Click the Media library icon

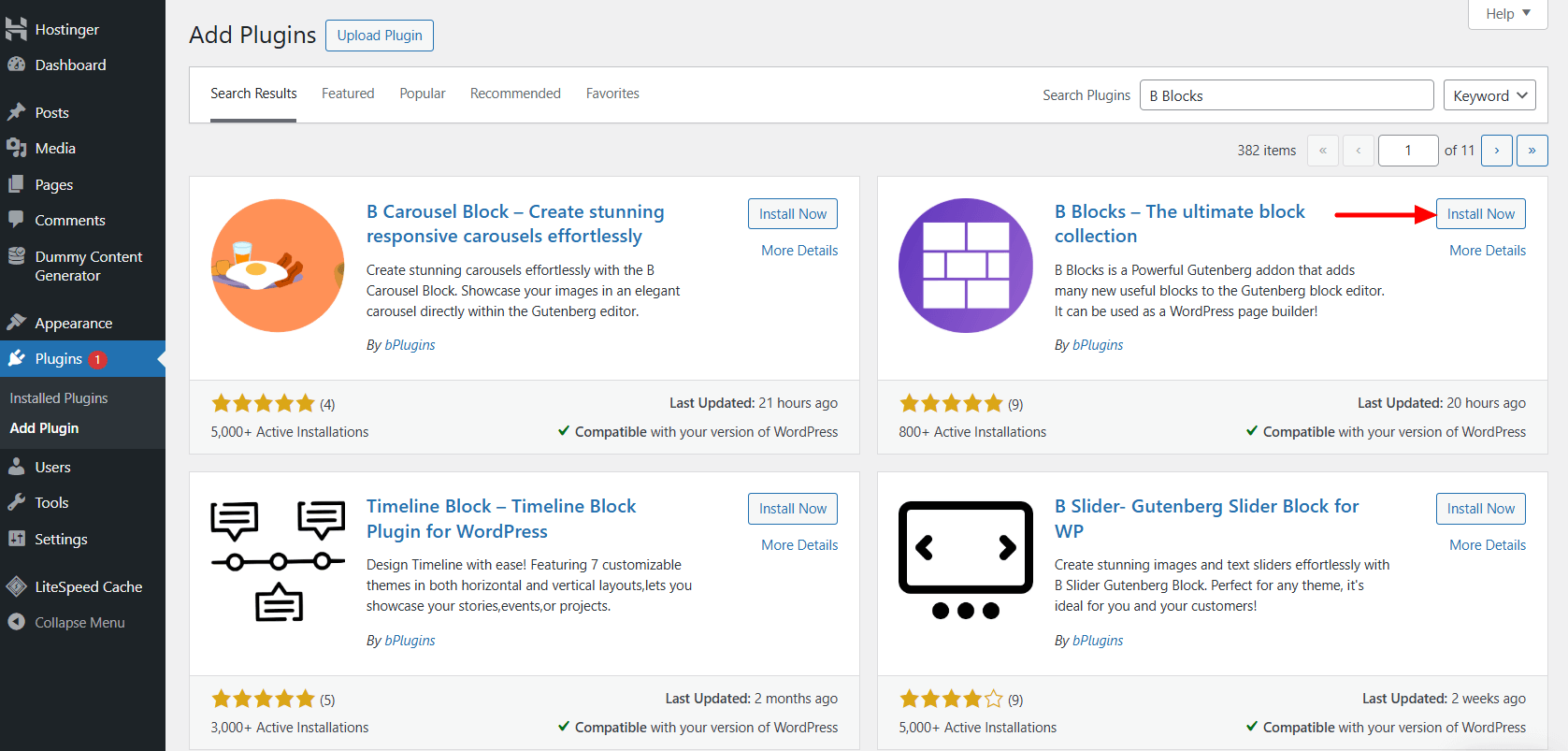point(16,148)
